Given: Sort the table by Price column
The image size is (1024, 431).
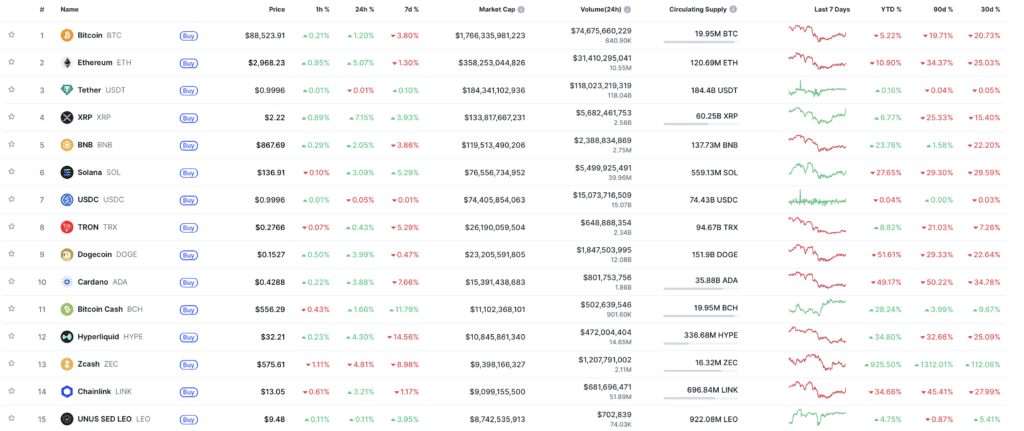Looking at the screenshot, I should tap(277, 10).
